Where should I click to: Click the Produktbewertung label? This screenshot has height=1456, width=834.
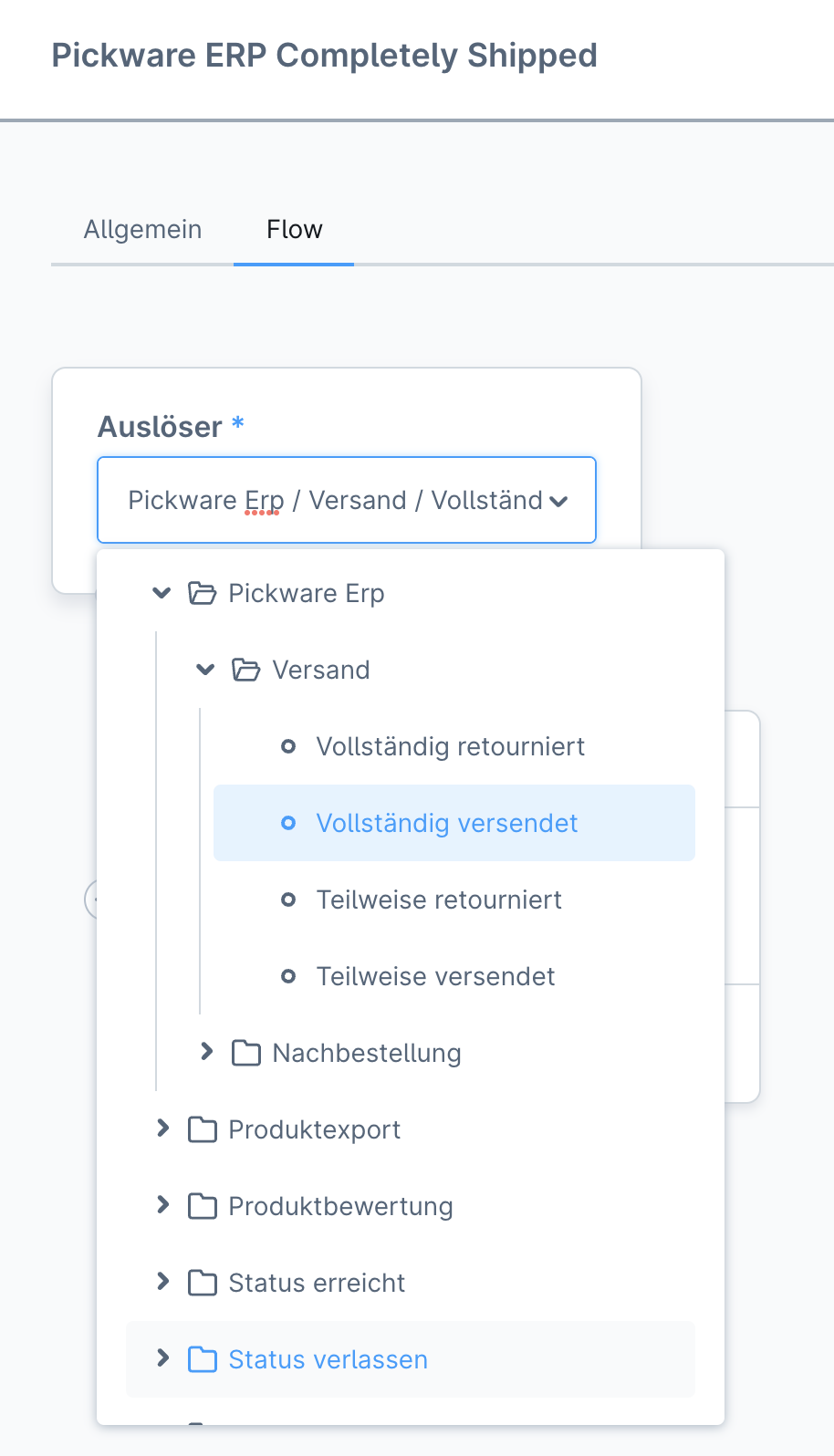(340, 1207)
